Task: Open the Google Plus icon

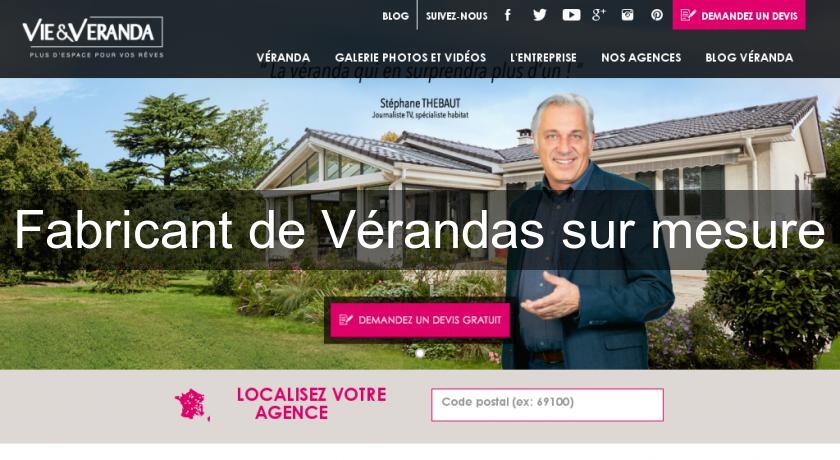Action: (598, 15)
